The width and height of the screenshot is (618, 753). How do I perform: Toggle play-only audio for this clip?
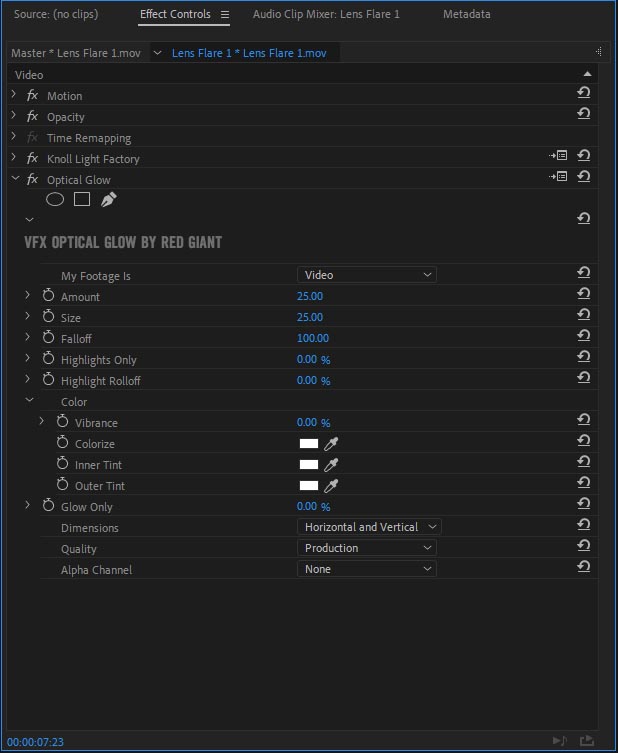[x=560, y=741]
